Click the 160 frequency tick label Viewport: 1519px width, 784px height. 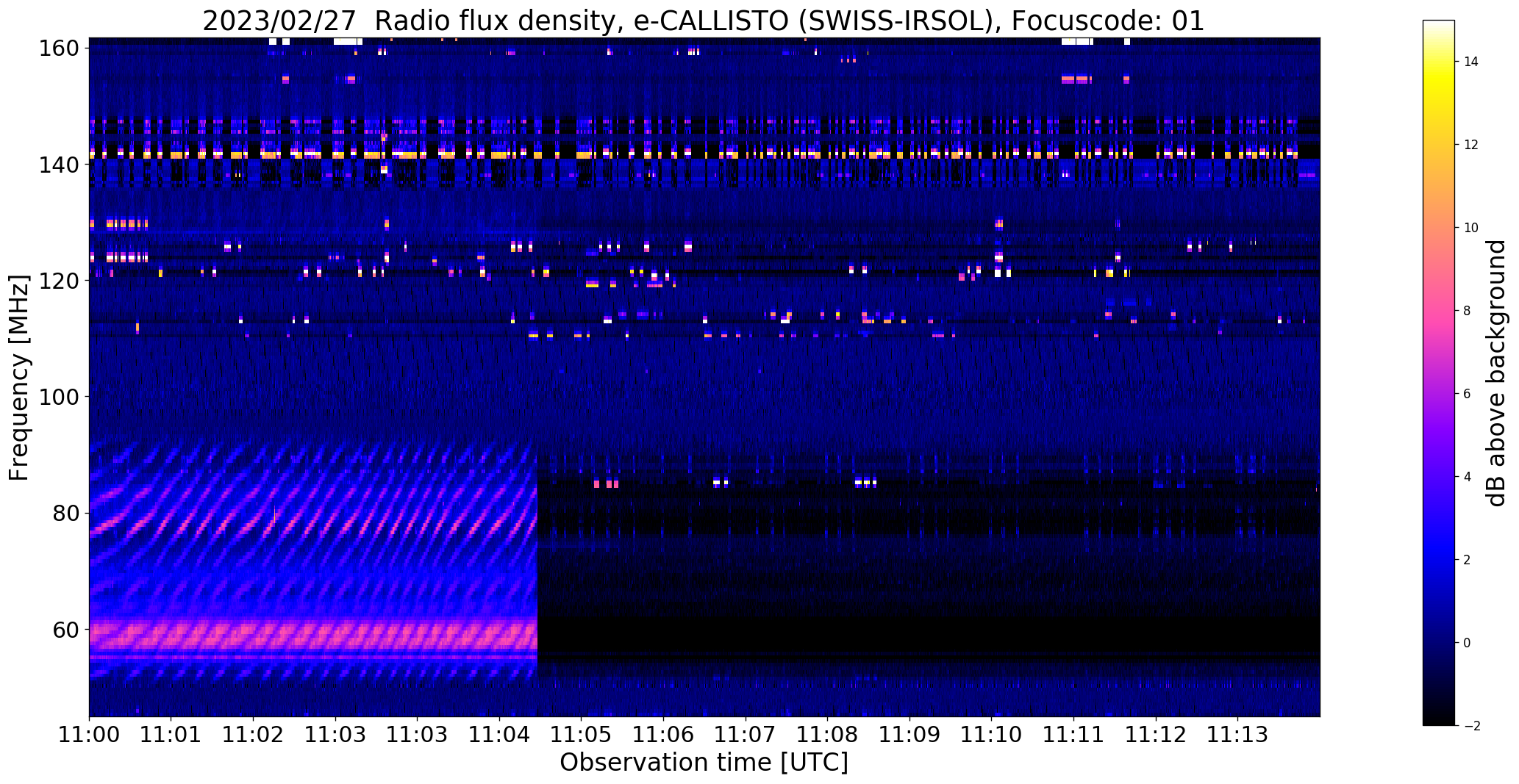pyautogui.click(x=57, y=48)
